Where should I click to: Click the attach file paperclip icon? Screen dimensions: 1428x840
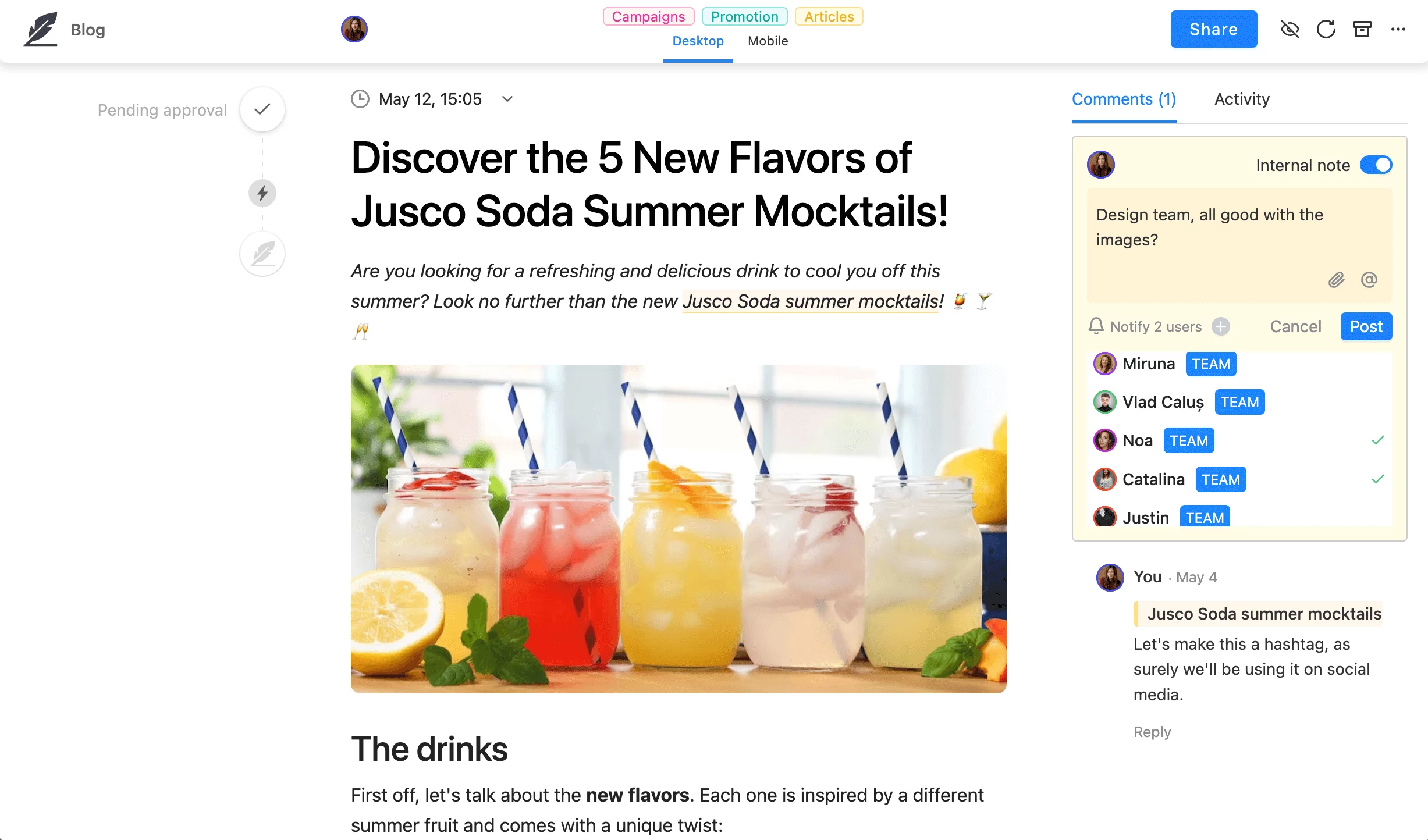[x=1337, y=279]
